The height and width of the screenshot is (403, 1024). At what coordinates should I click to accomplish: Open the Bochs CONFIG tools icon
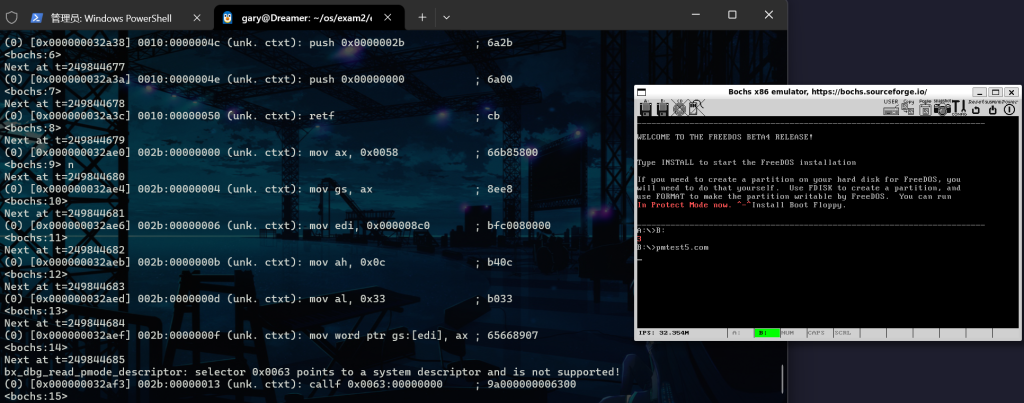(x=958, y=108)
